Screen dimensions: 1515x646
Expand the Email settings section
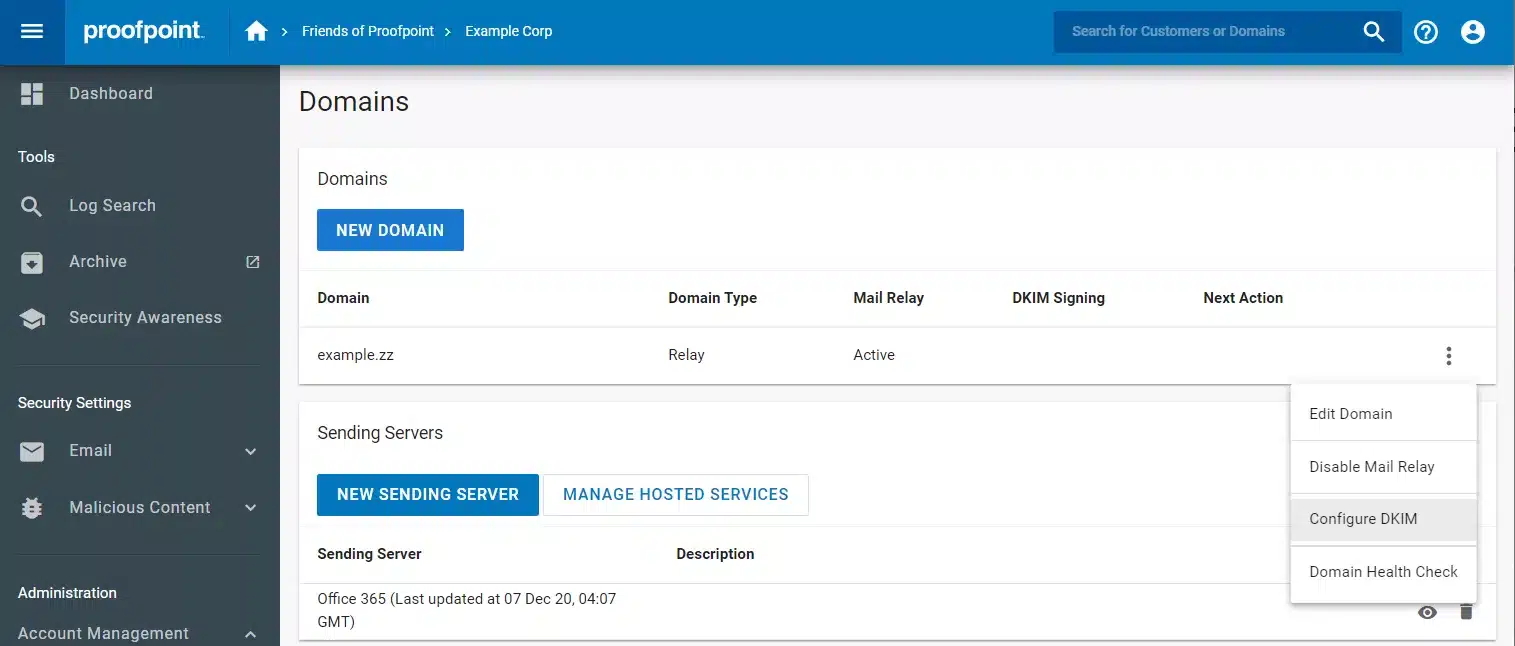pyautogui.click(x=251, y=452)
